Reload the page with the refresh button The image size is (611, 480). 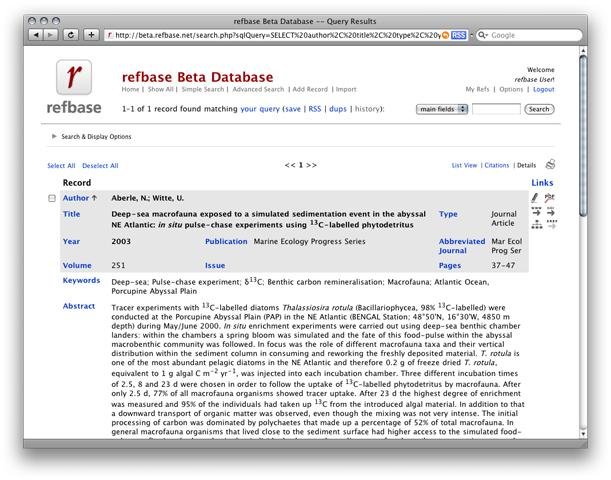coord(71,34)
